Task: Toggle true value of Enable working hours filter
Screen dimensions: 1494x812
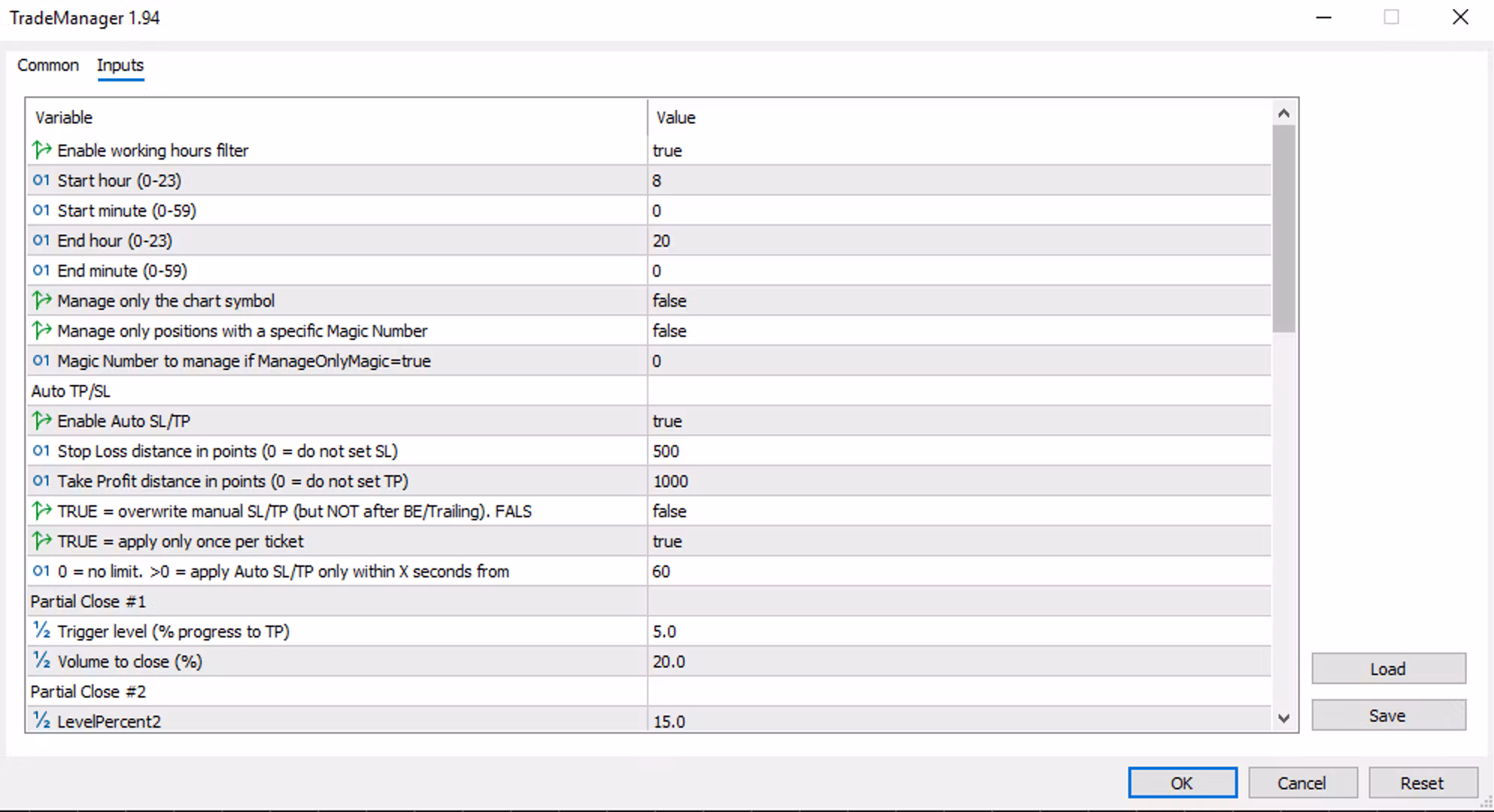Action: (x=667, y=150)
